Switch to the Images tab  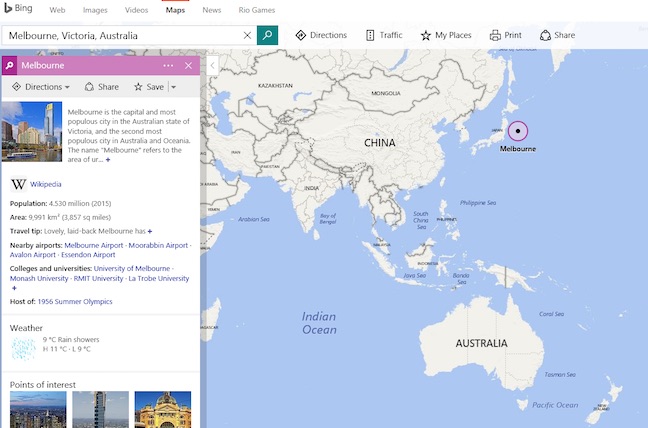(x=95, y=10)
